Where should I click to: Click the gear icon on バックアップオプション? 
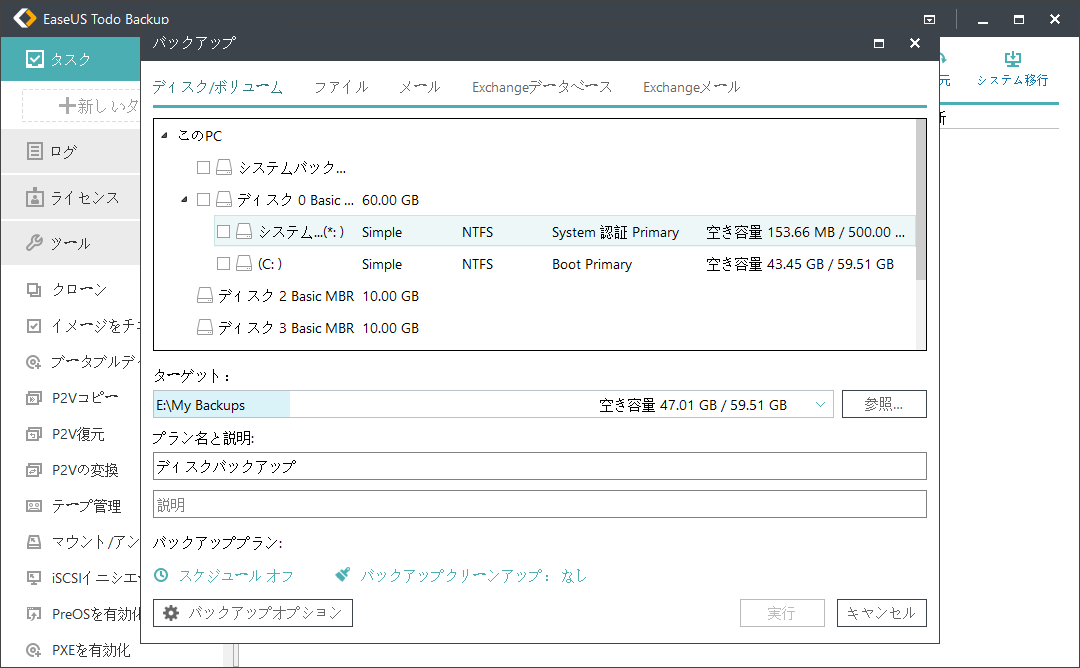point(171,613)
